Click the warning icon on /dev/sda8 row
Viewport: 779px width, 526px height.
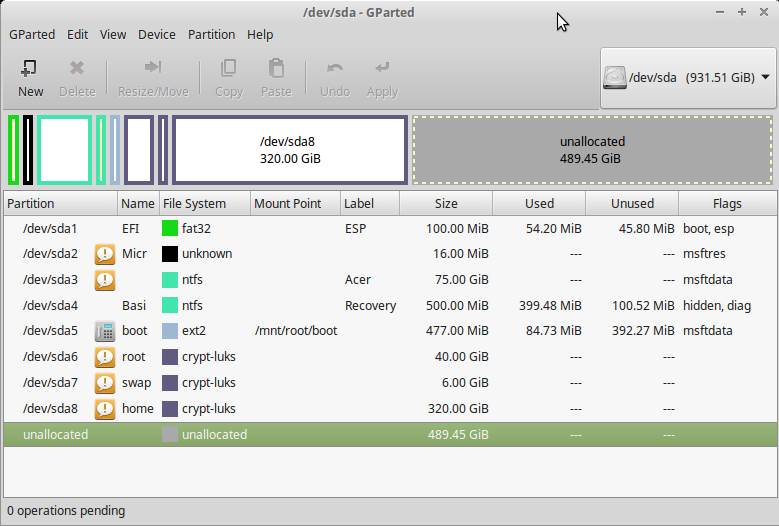(105, 409)
